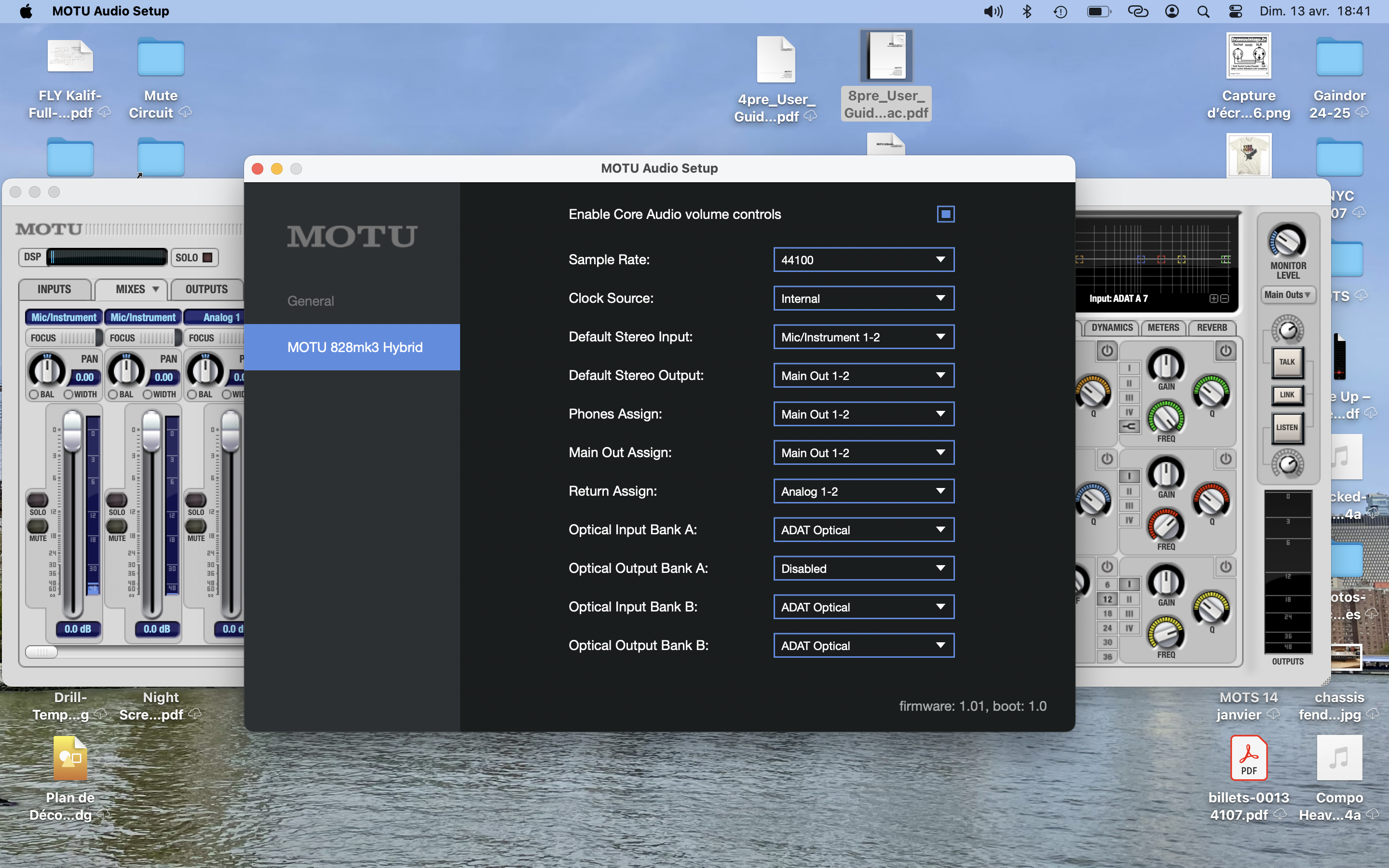
Task: Open the Optical Output Bank B dropdown
Action: [x=864, y=645]
